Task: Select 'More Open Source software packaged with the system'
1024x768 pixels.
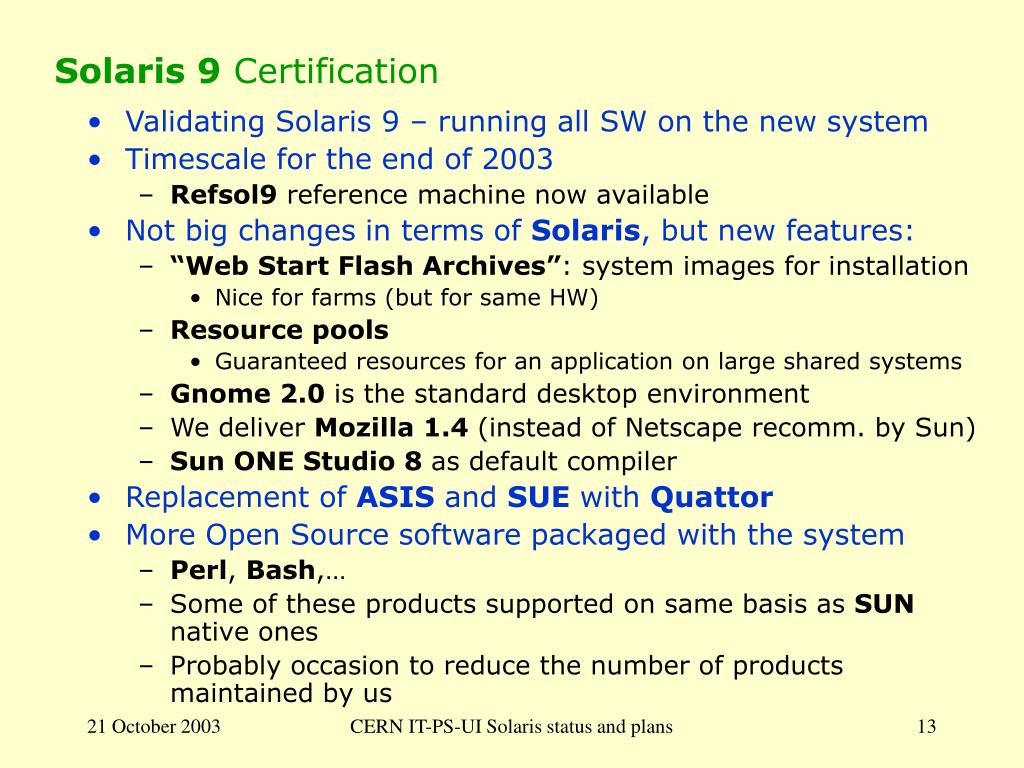Action: click(515, 536)
